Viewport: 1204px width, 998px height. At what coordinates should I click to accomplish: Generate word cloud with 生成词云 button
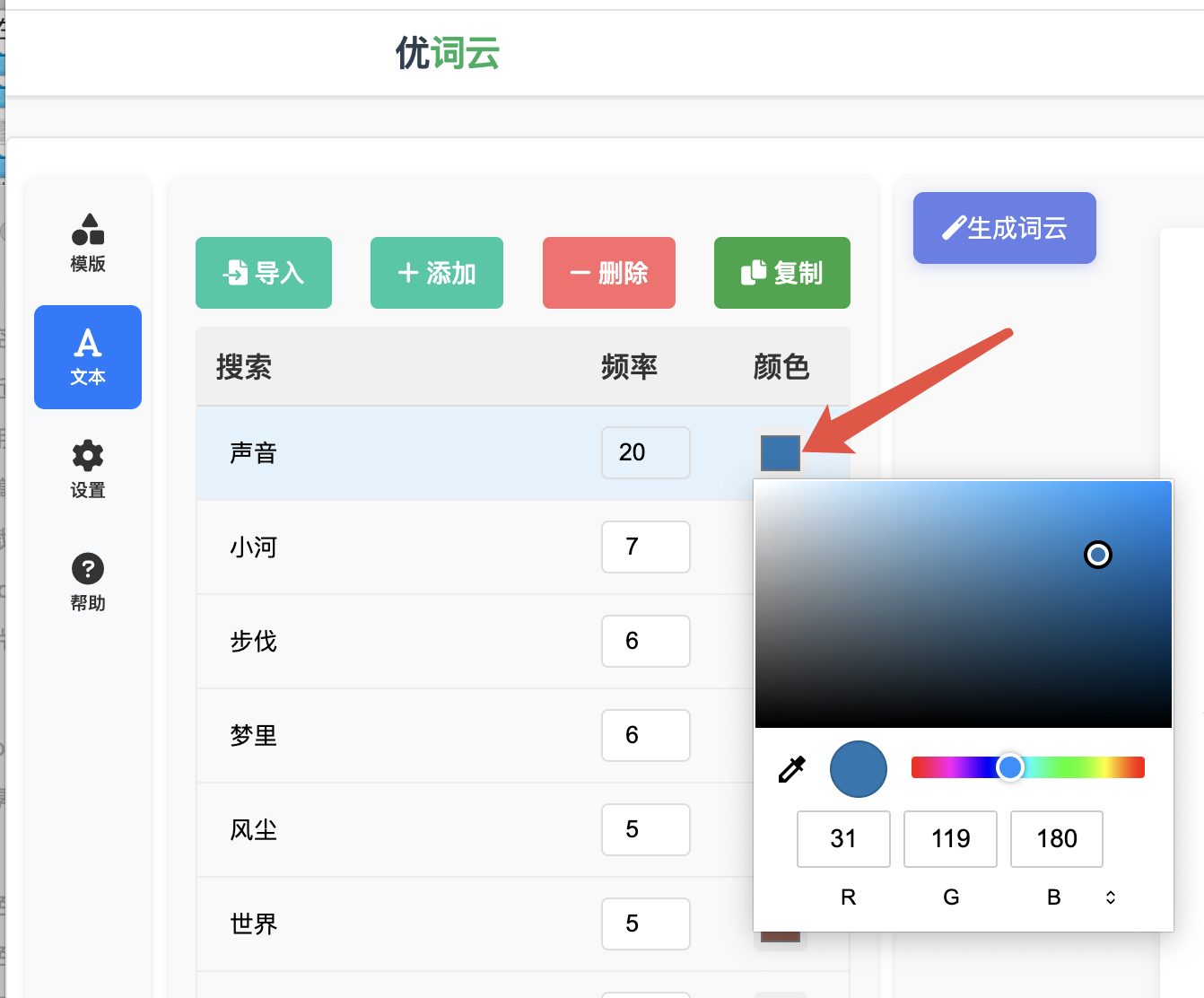tap(1004, 228)
